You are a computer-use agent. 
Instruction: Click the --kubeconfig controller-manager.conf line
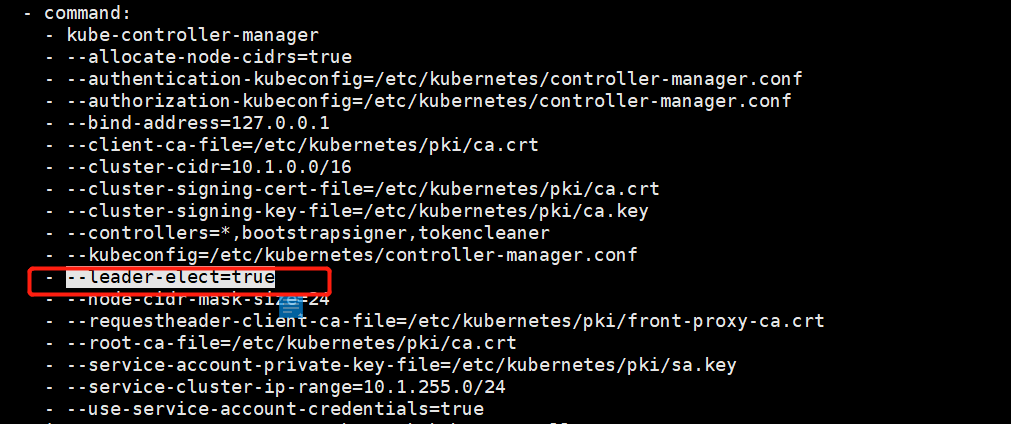(x=352, y=255)
